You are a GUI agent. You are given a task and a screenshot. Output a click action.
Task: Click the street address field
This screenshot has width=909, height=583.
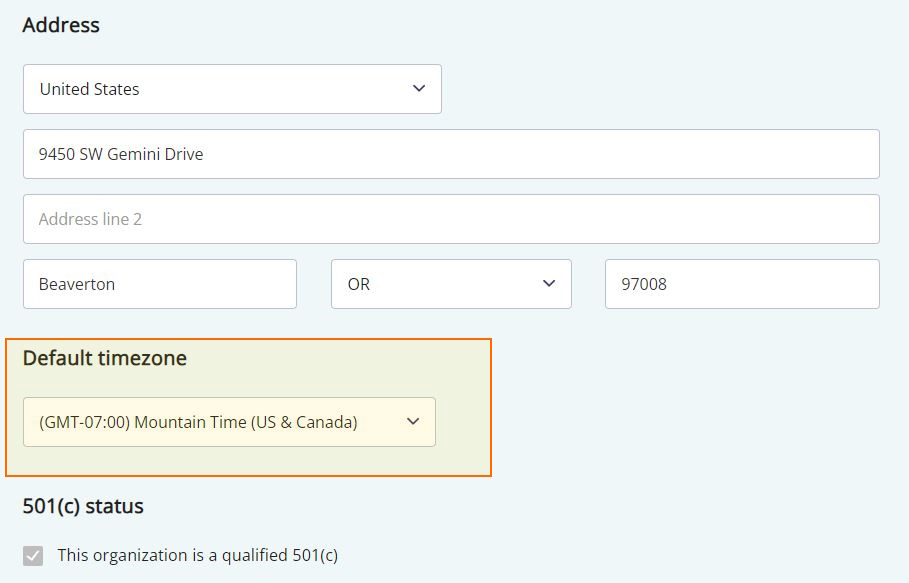pos(450,153)
